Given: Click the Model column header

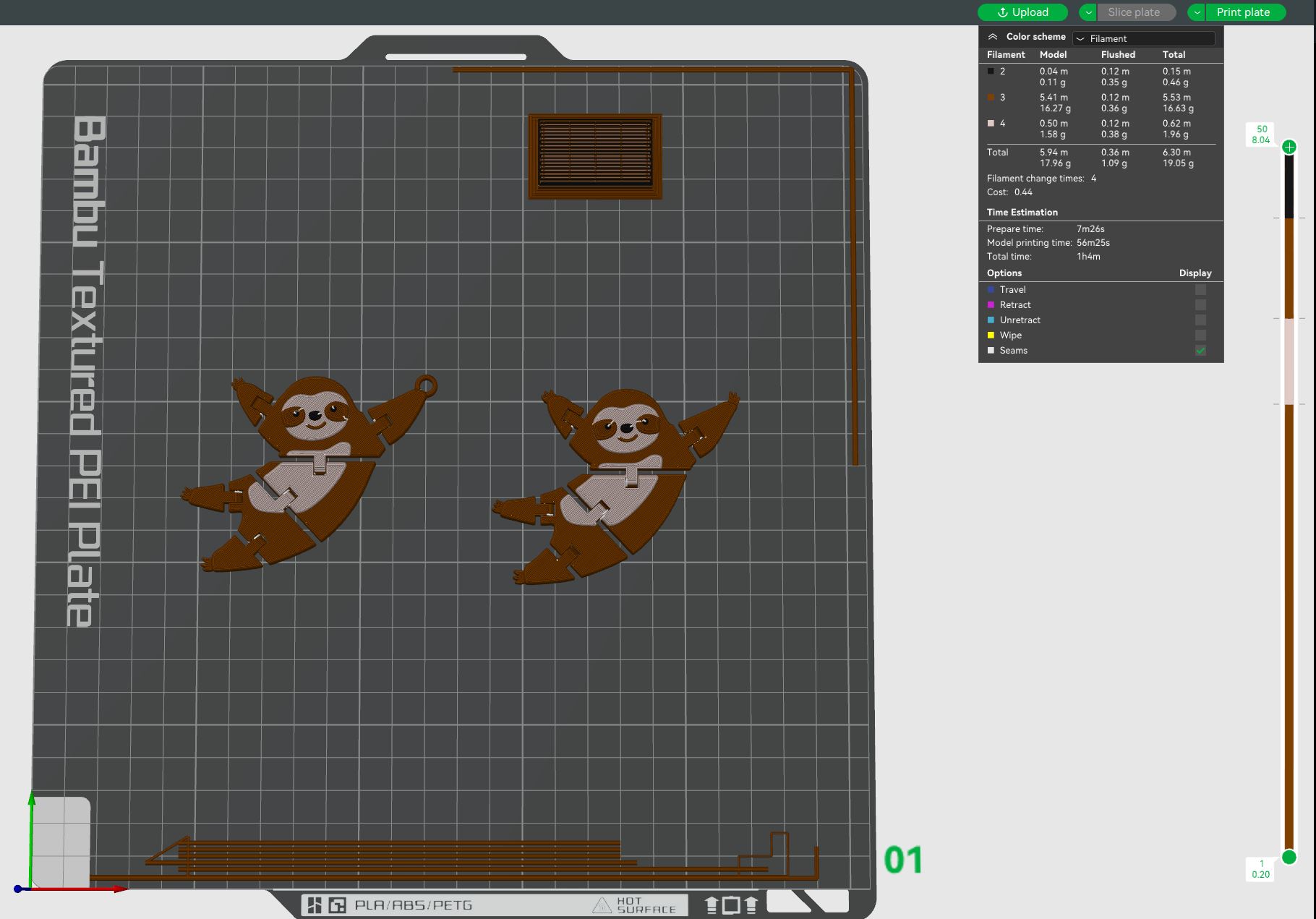Looking at the screenshot, I should pyautogui.click(x=1053, y=55).
